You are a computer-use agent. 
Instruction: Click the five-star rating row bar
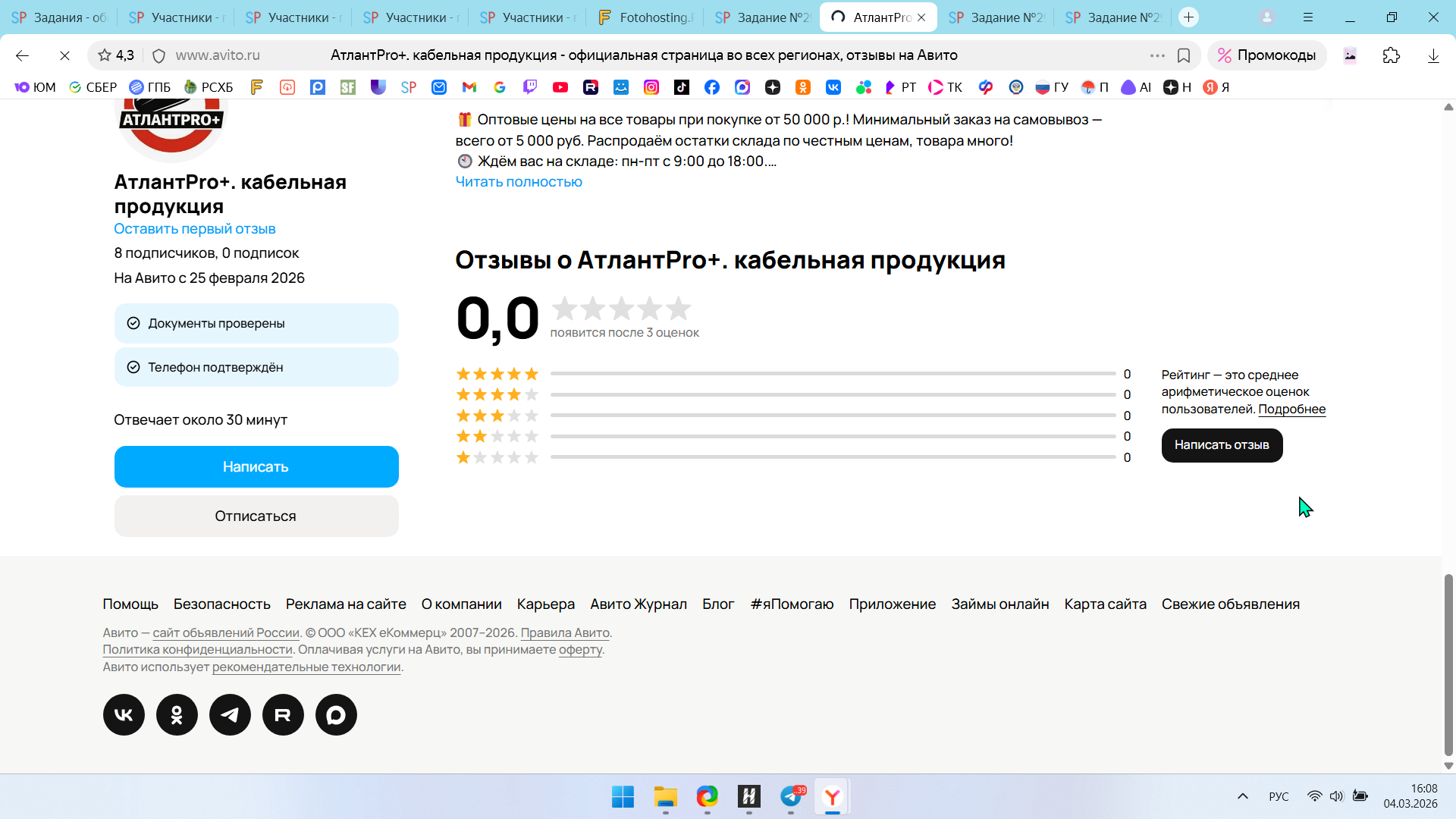point(832,374)
